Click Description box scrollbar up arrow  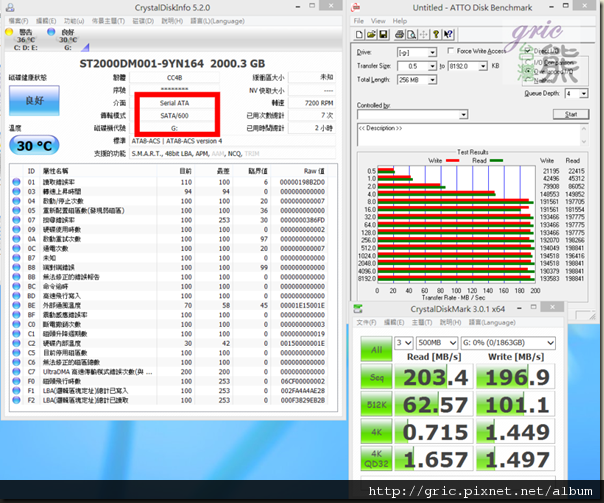pos(584,129)
